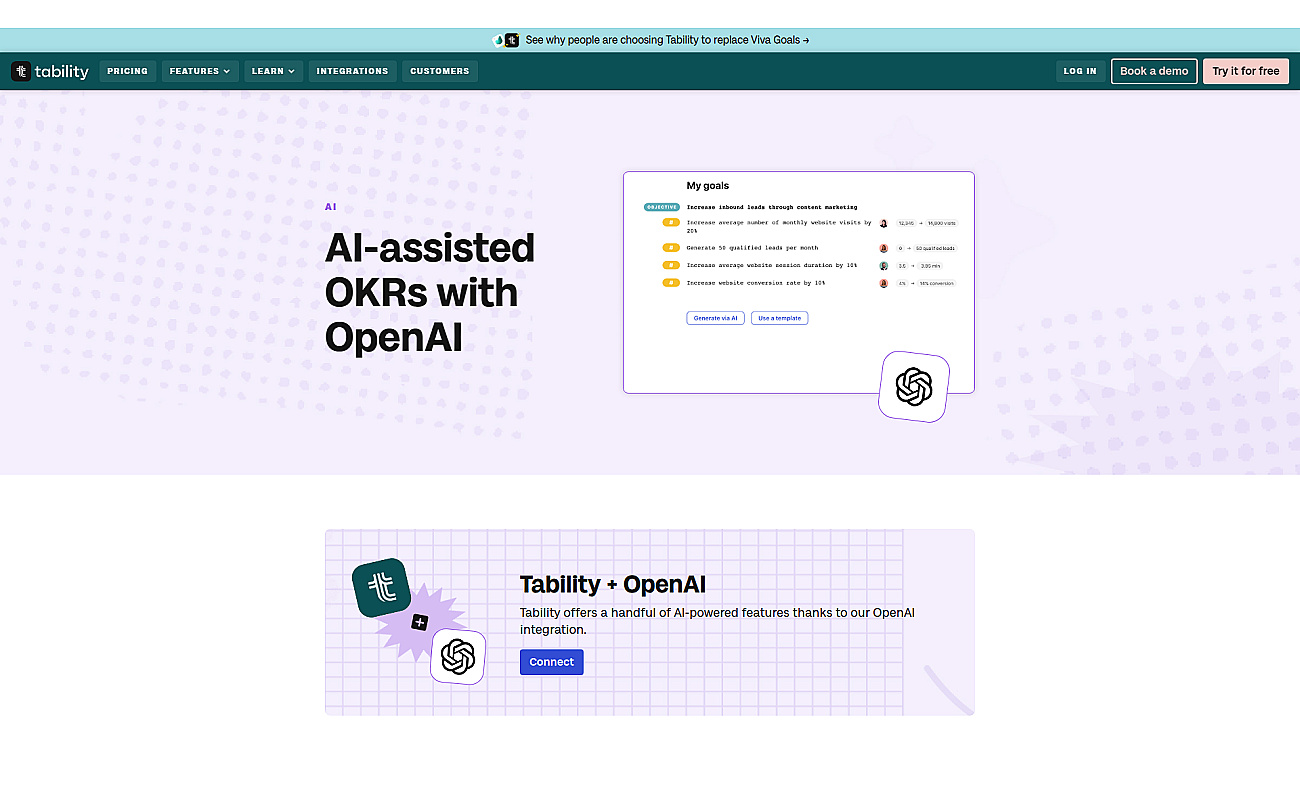1300x788 pixels.
Task: Click 'Increase website conversion rate by 10%'
Action: coord(756,283)
